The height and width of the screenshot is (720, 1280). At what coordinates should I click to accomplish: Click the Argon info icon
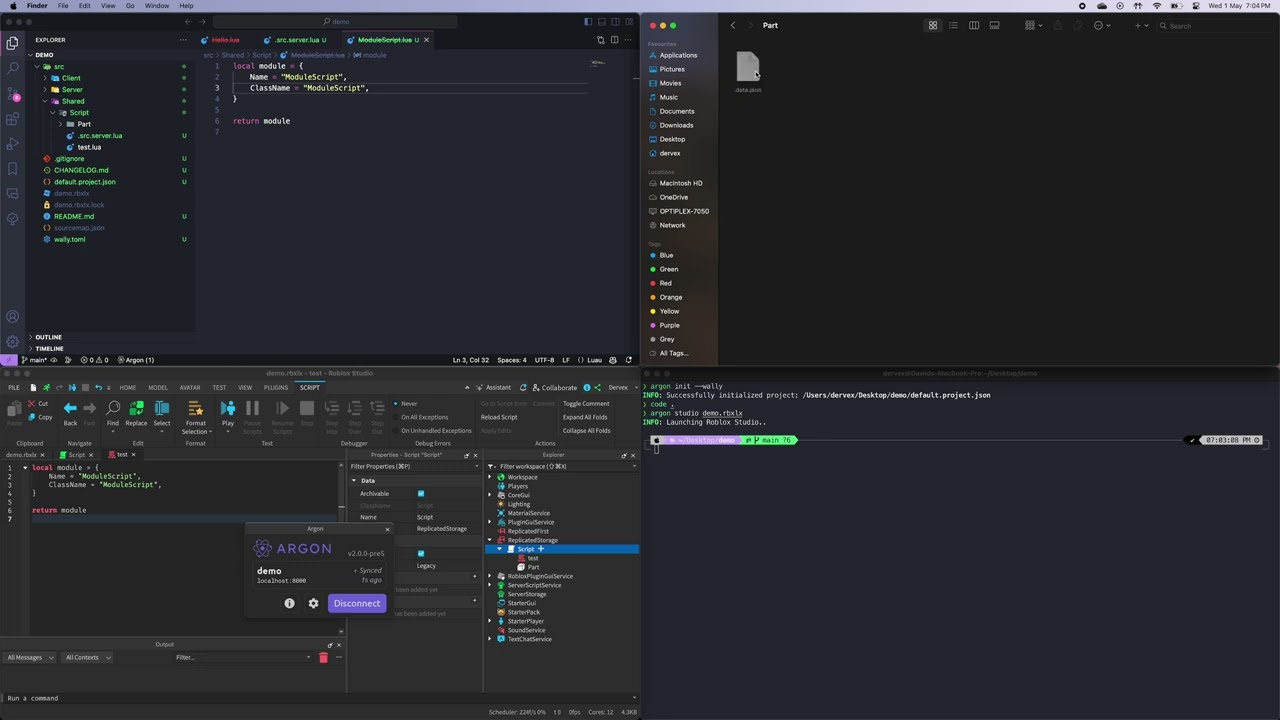[289, 603]
